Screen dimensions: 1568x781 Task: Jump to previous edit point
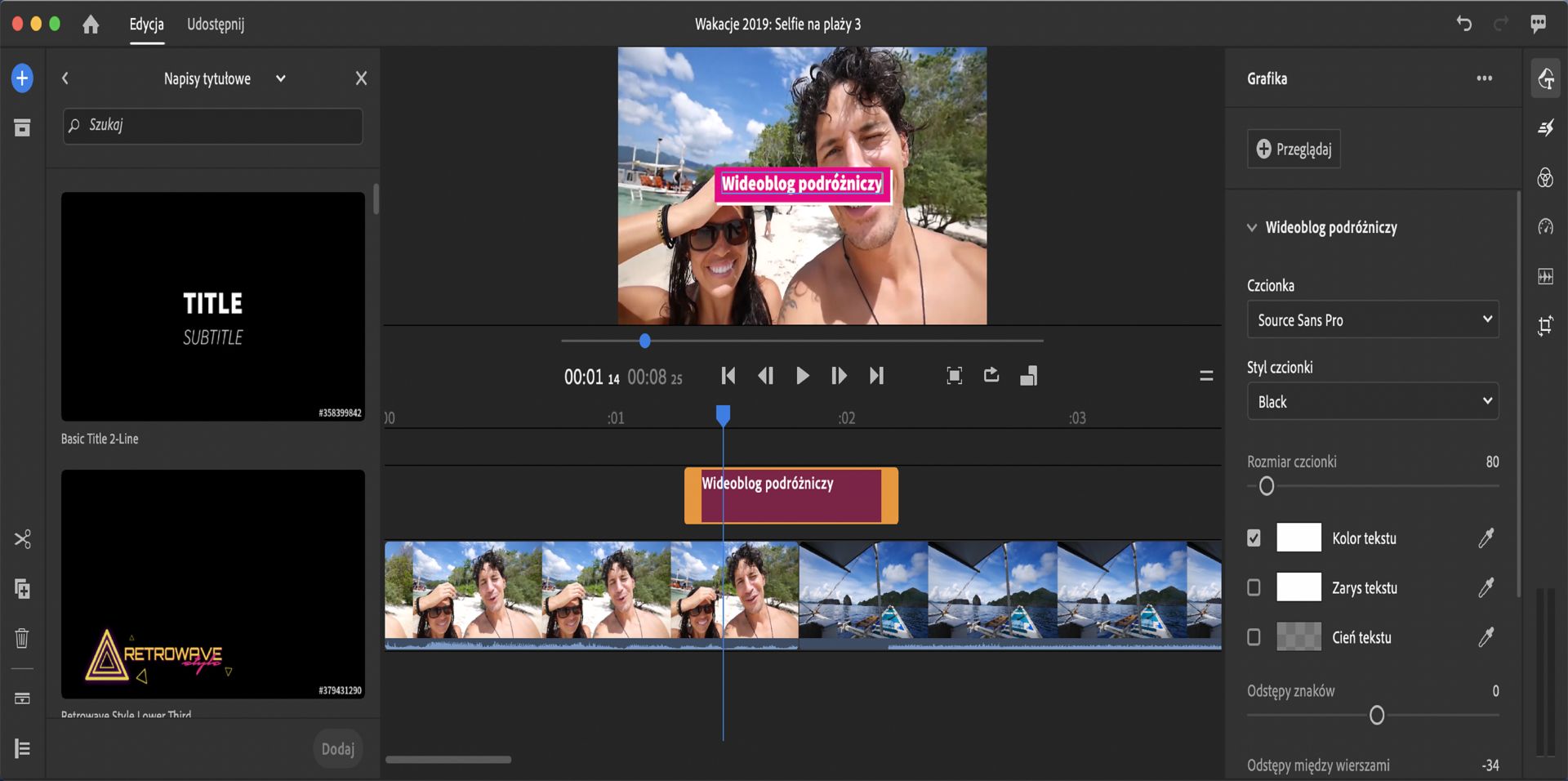728,376
